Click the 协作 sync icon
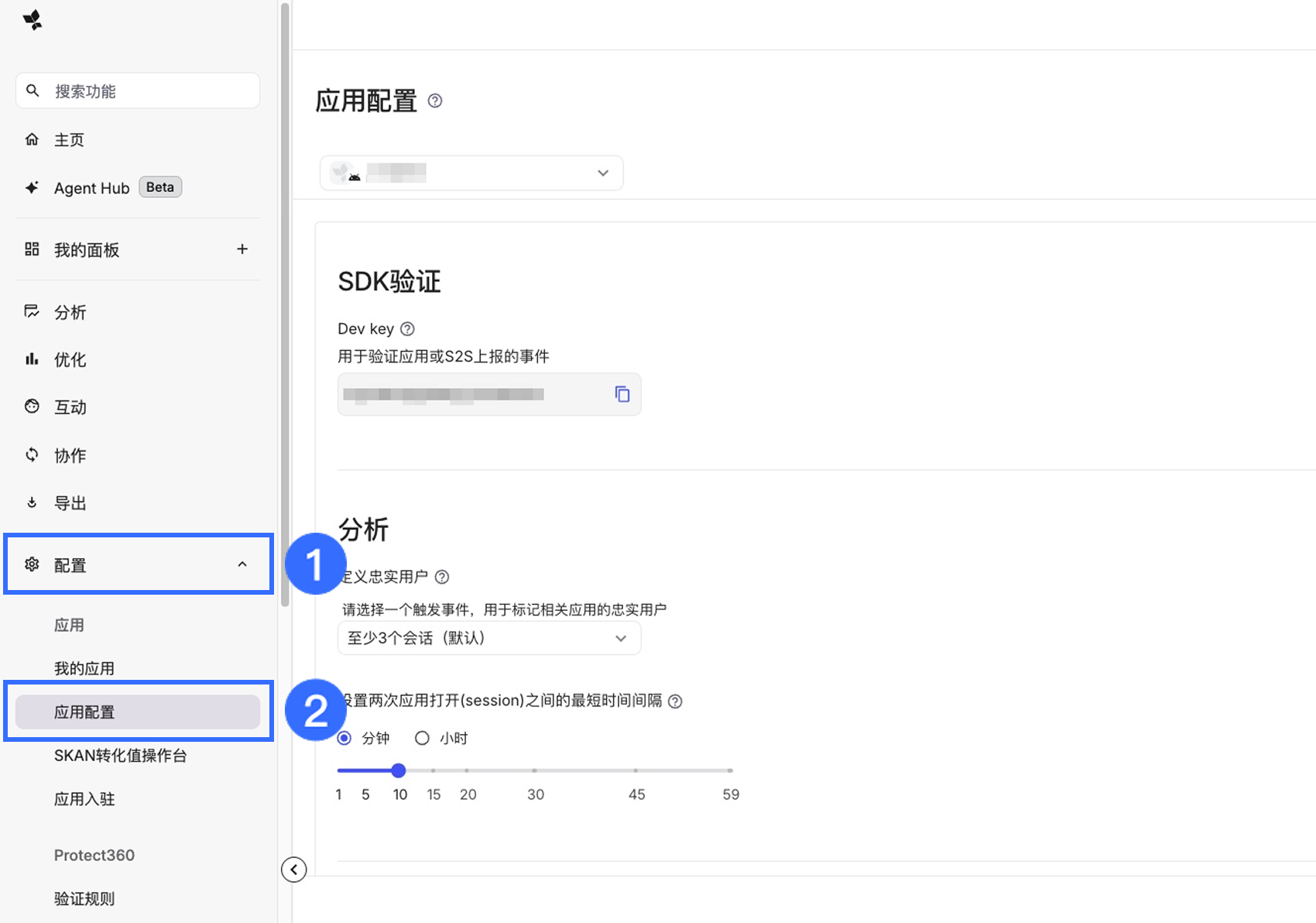The width and height of the screenshot is (1316, 923). pyautogui.click(x=32, y=455)
